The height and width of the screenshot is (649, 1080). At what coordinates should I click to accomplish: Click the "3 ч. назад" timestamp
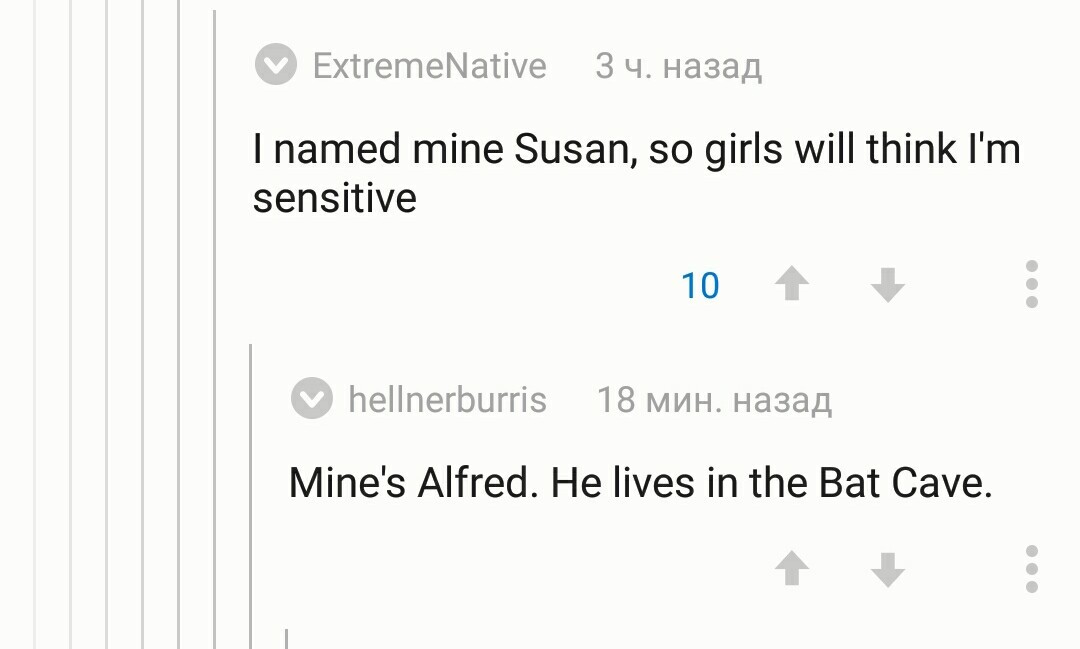678,67
